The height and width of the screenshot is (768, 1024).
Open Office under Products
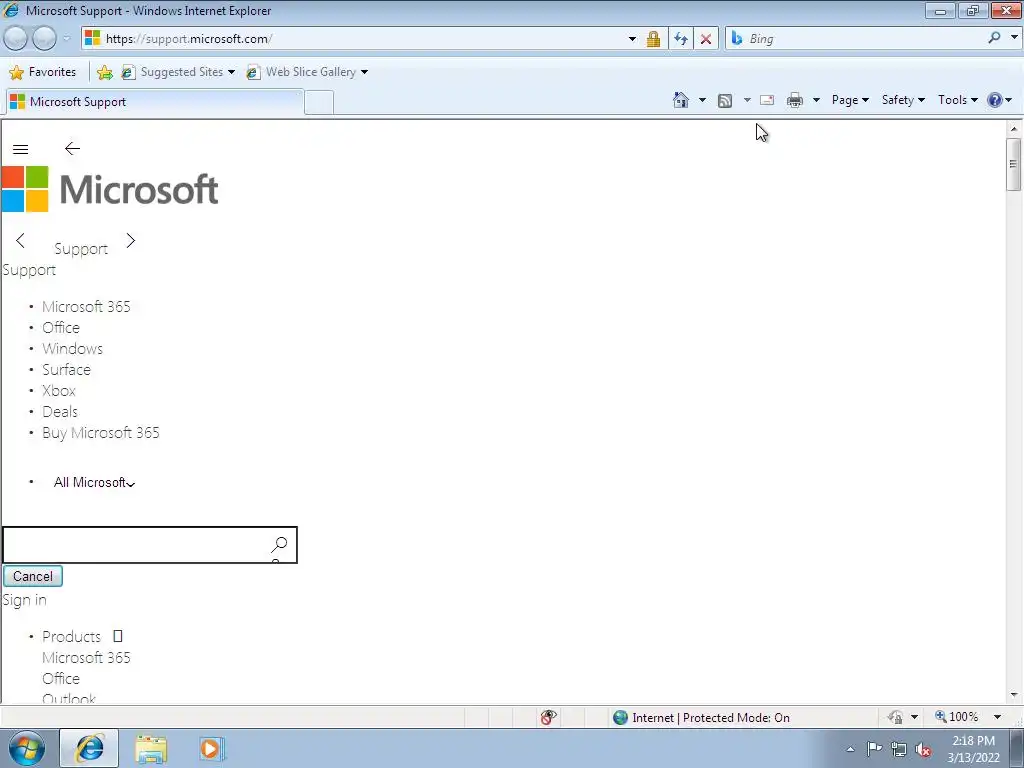[61, 679]
